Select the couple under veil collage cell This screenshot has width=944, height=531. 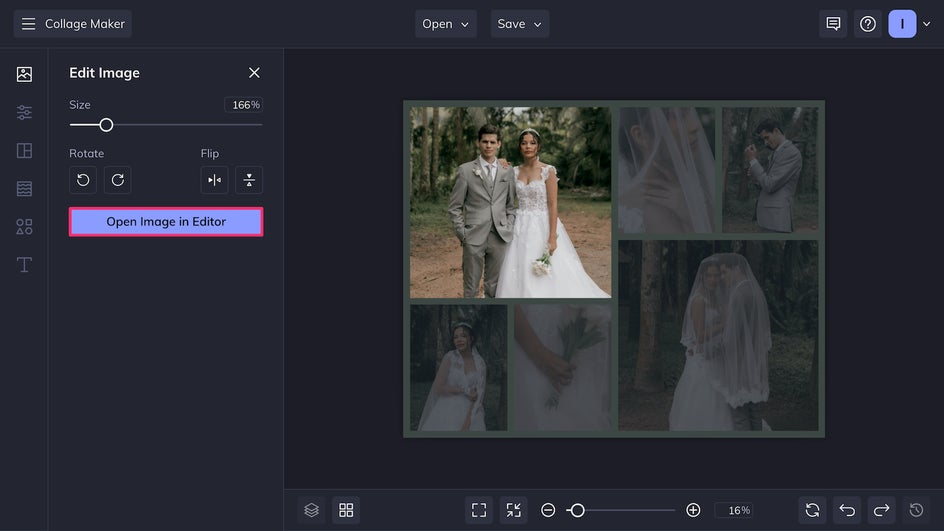[718, 335]
